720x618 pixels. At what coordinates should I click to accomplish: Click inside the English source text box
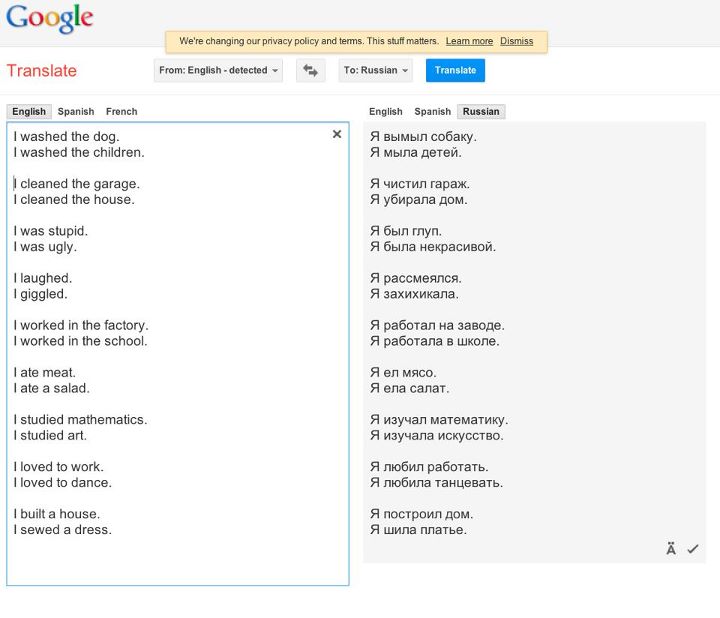tap(178, 354)
